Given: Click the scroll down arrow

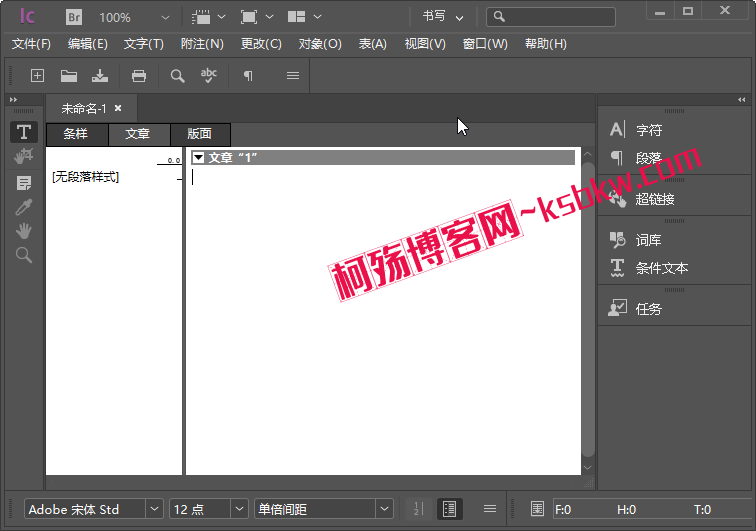Looking at the screenshot, I should [588, 467].
